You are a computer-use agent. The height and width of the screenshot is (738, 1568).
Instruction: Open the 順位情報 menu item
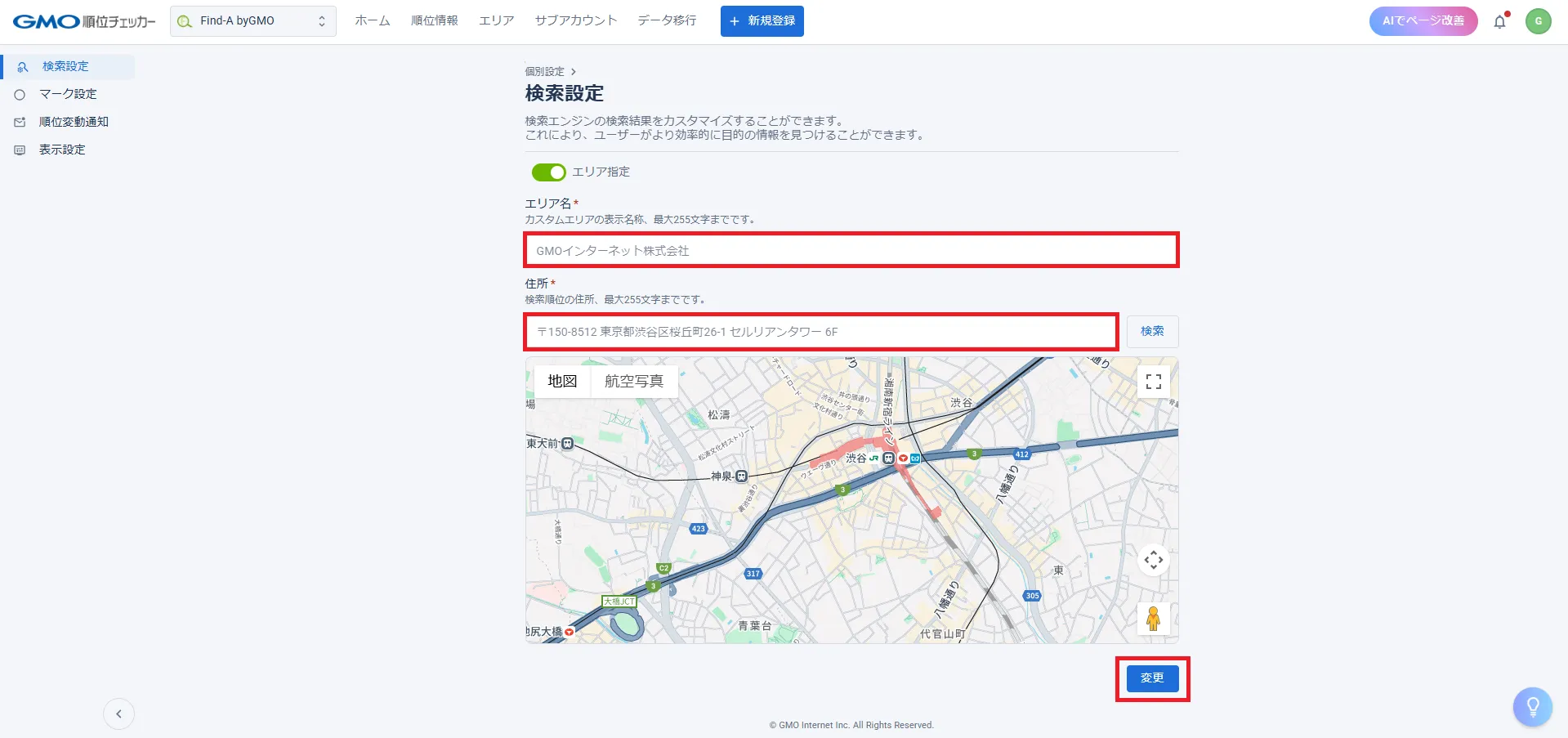click(435, 20)
